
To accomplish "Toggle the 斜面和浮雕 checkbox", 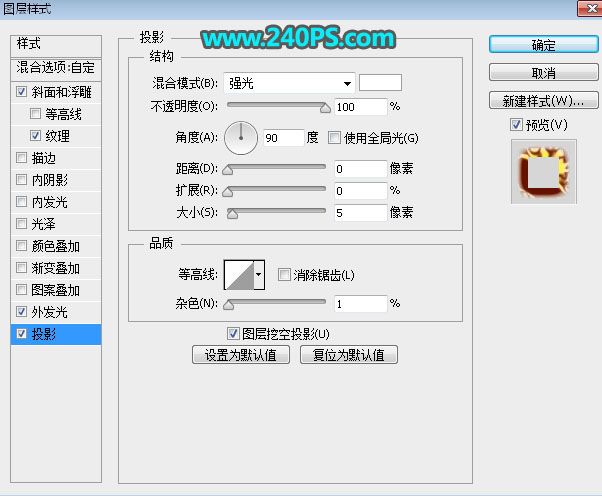I will click(x=22, y=92).
